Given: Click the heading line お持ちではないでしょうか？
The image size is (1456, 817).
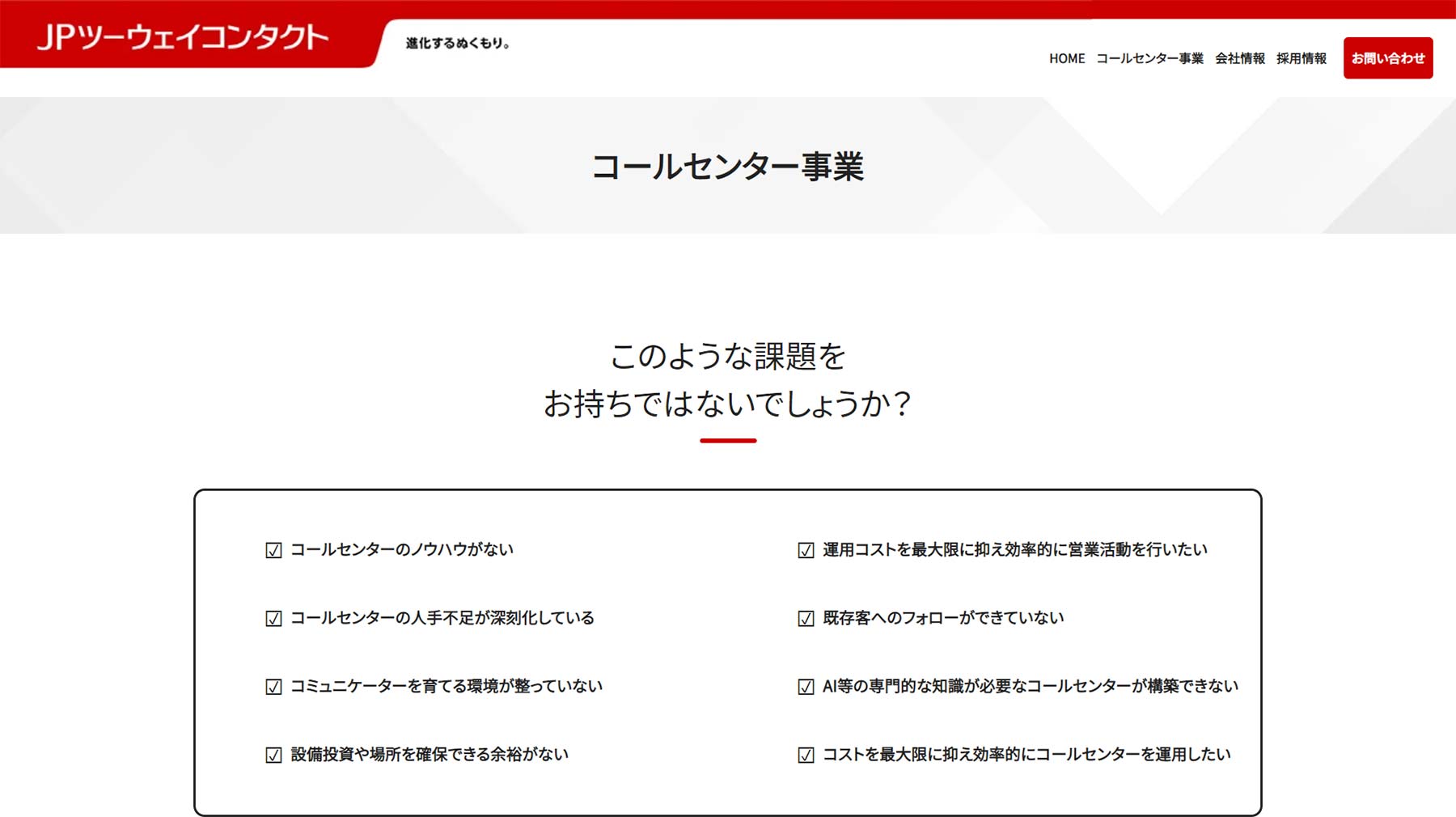Looking at the screenshot, I should pos(728,403).
